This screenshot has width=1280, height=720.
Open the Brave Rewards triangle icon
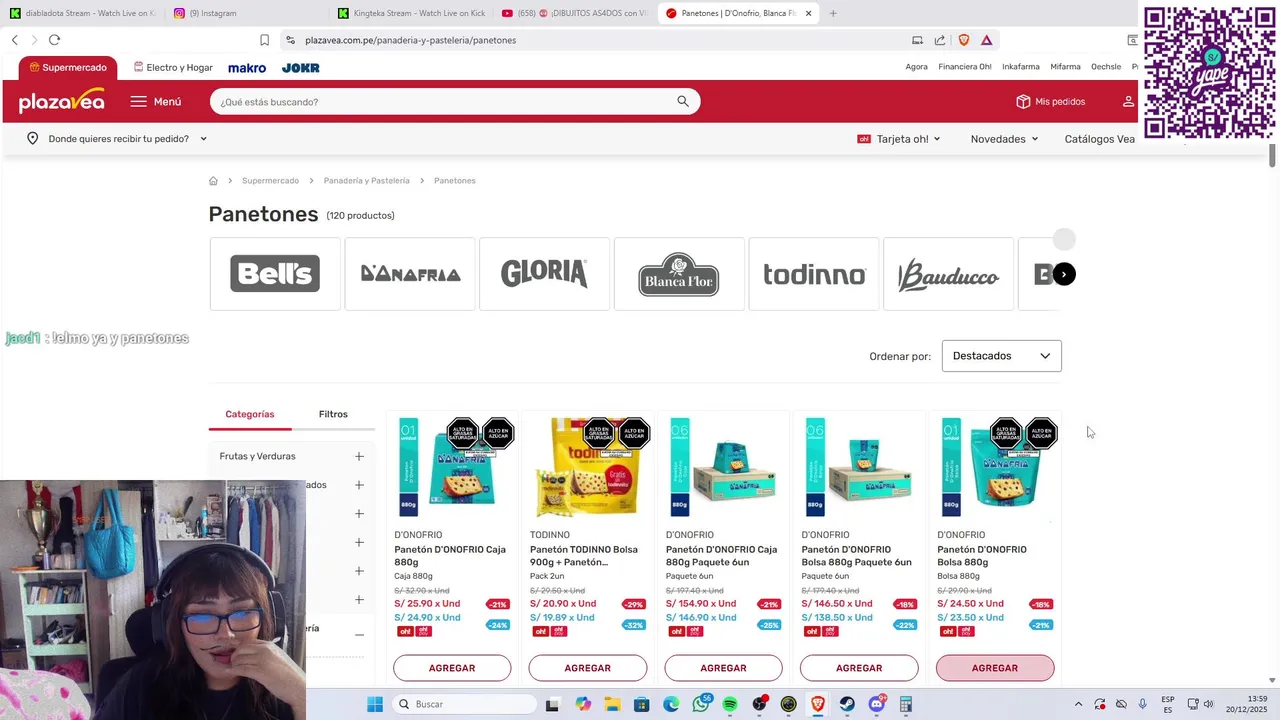[986, 40]
